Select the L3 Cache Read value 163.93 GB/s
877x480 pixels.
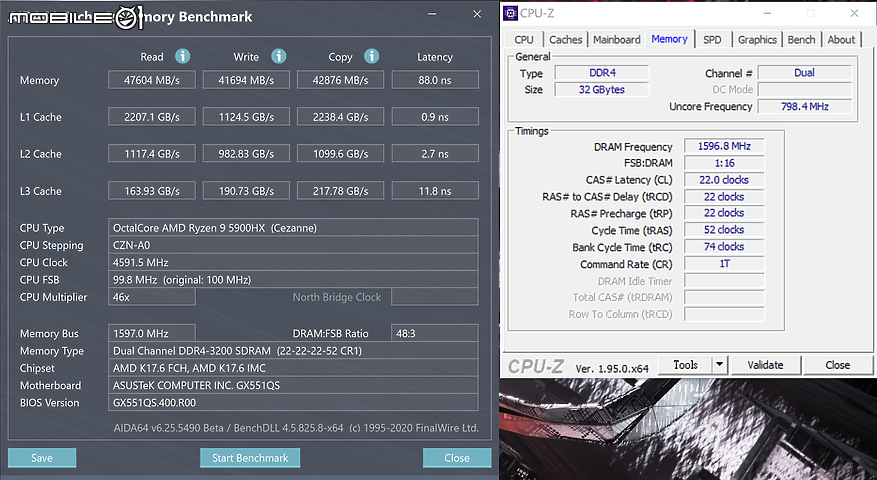[152, 191]
